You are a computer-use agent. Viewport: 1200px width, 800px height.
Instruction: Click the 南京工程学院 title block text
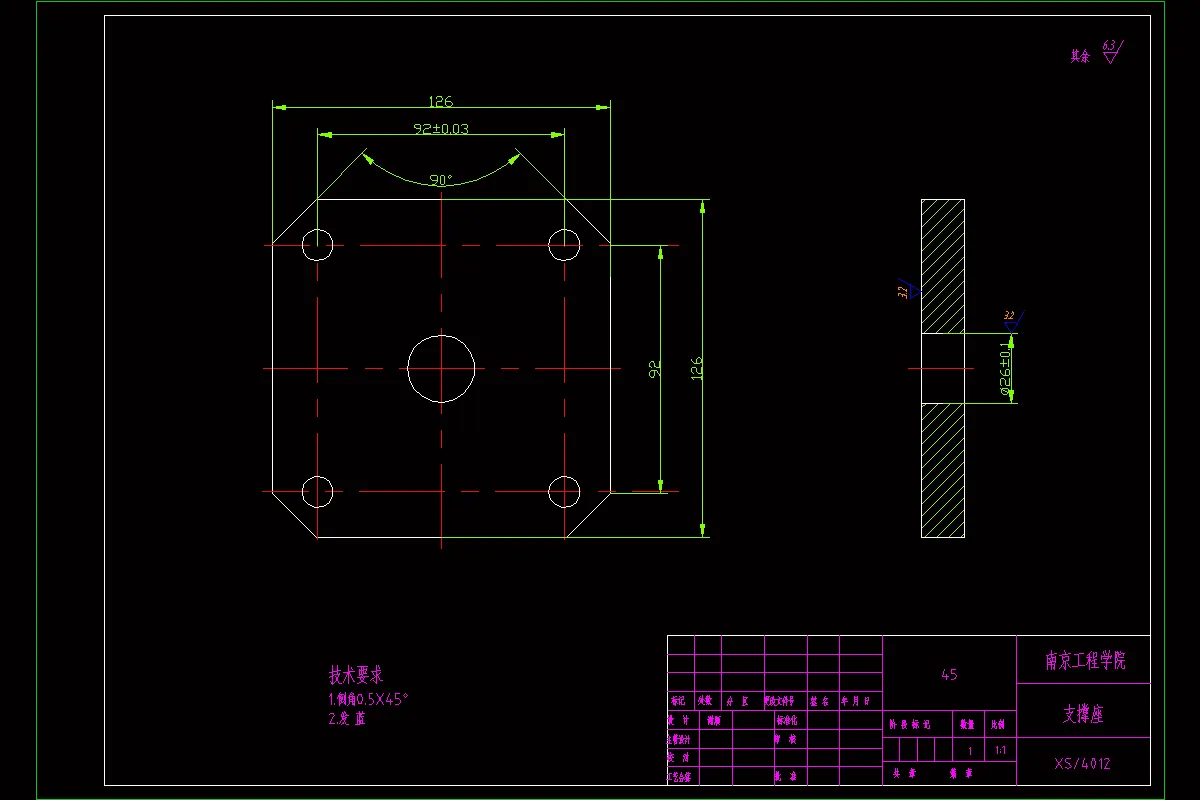(x=1086, y=661)
